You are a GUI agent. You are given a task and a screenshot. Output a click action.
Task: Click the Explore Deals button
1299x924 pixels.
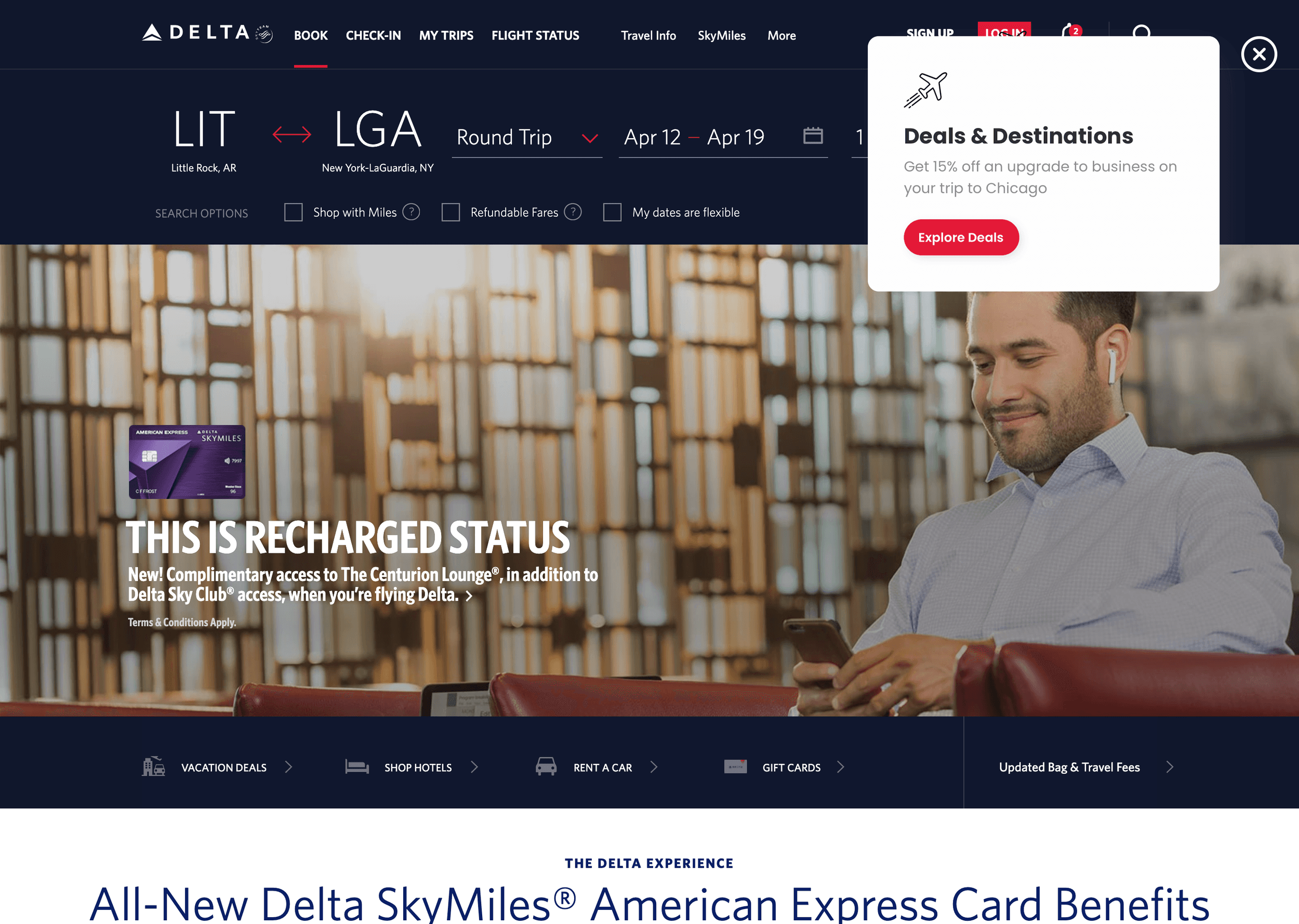[x=961, y=237]
